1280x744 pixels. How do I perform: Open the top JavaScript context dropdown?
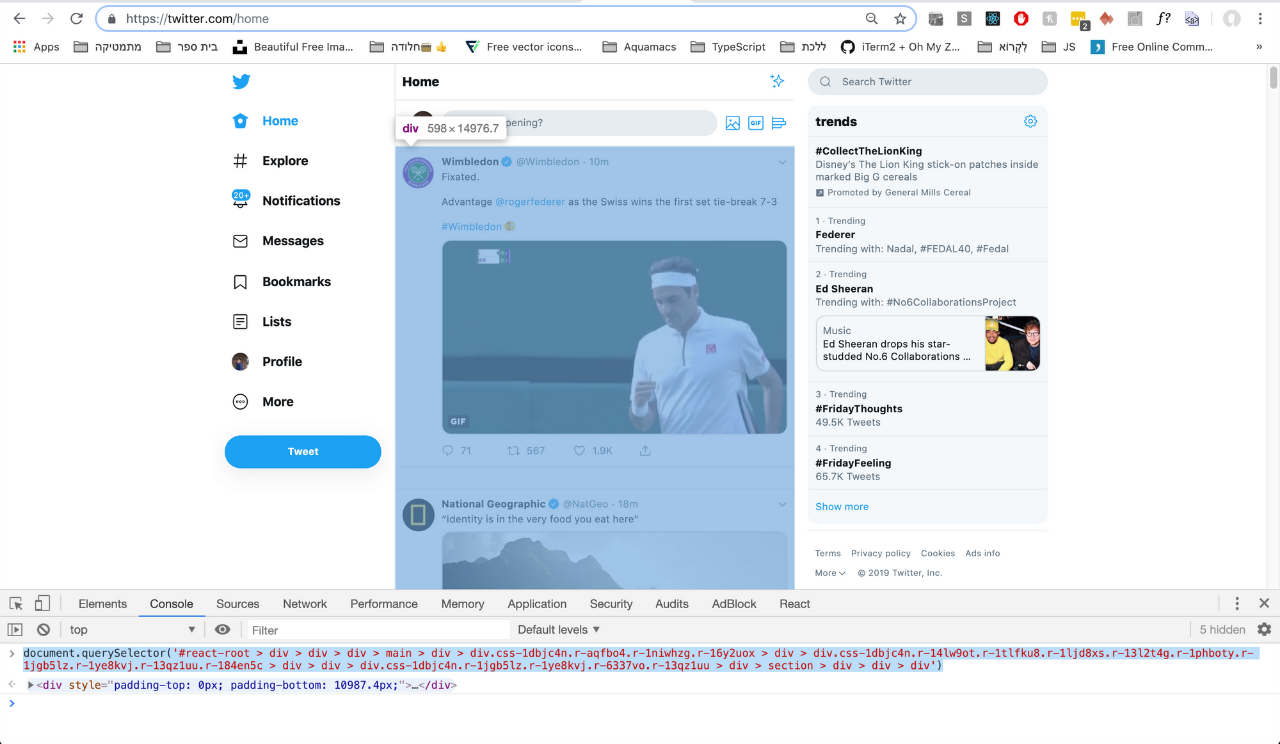click(132, 630)
